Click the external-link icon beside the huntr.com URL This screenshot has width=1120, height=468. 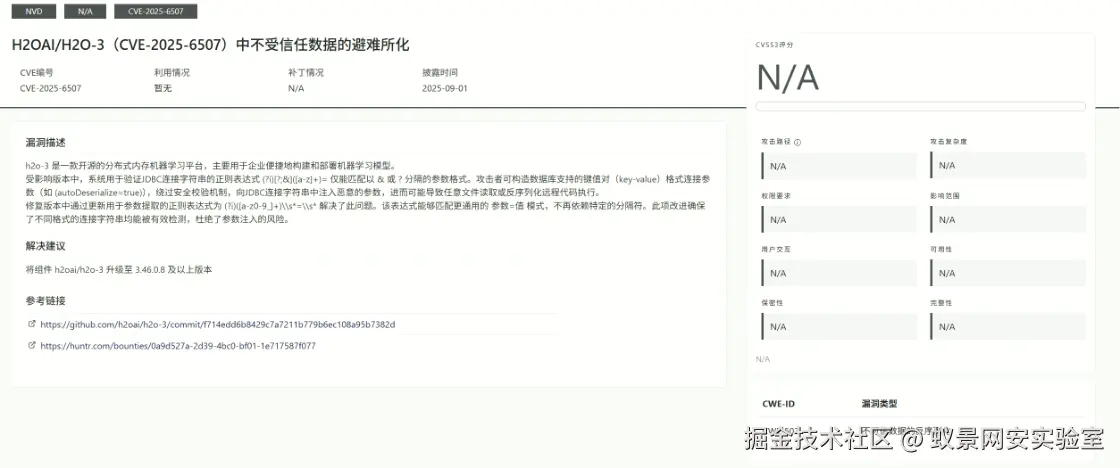coord(31,345)
